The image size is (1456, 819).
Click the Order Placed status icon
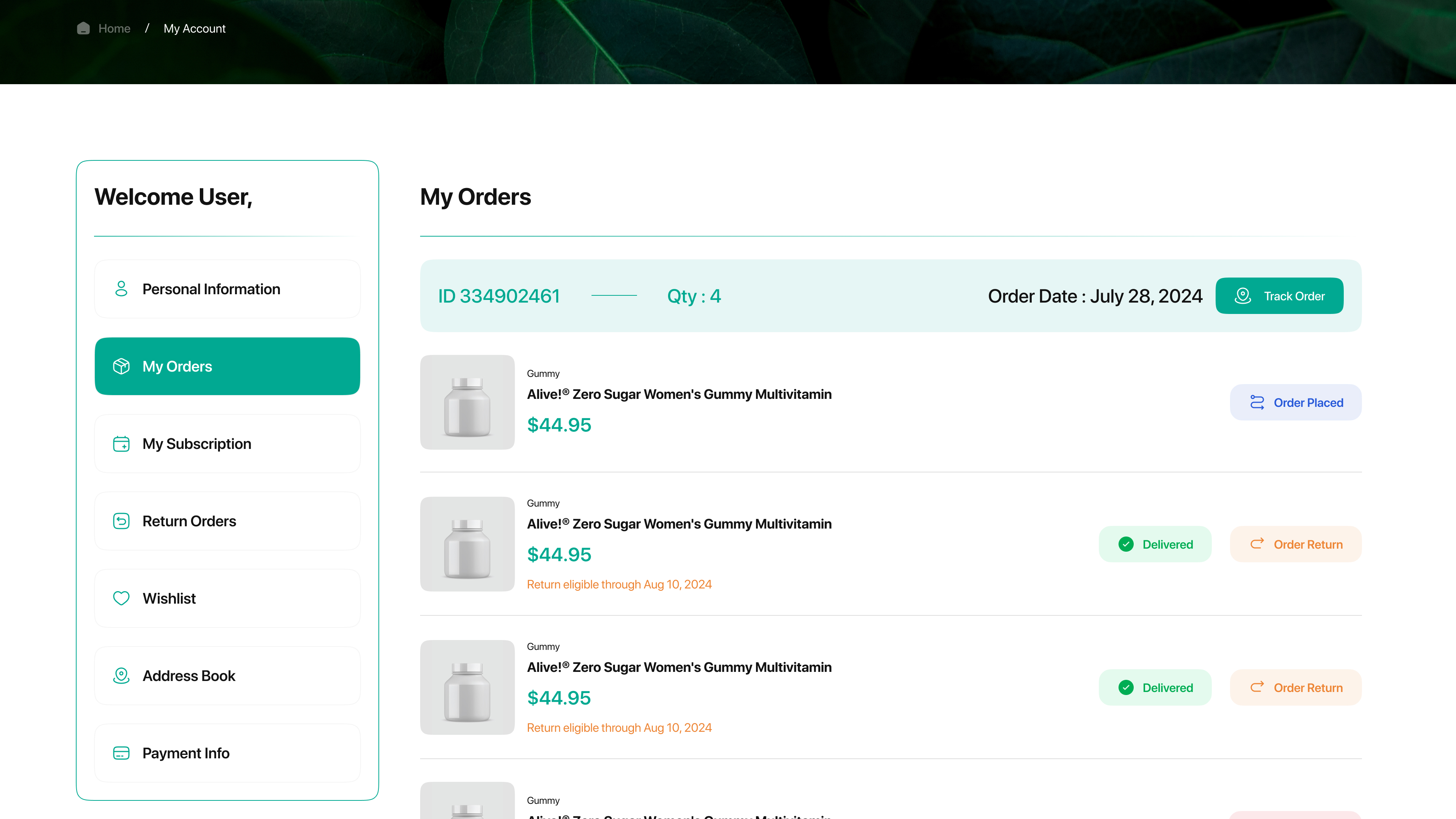tap(1257, 402)
